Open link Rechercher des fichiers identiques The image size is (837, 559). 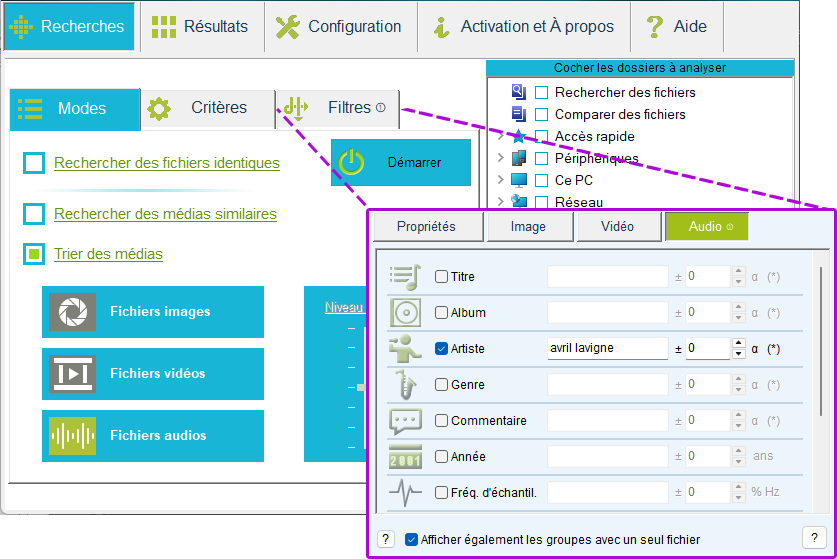click(x=167, y=163)
